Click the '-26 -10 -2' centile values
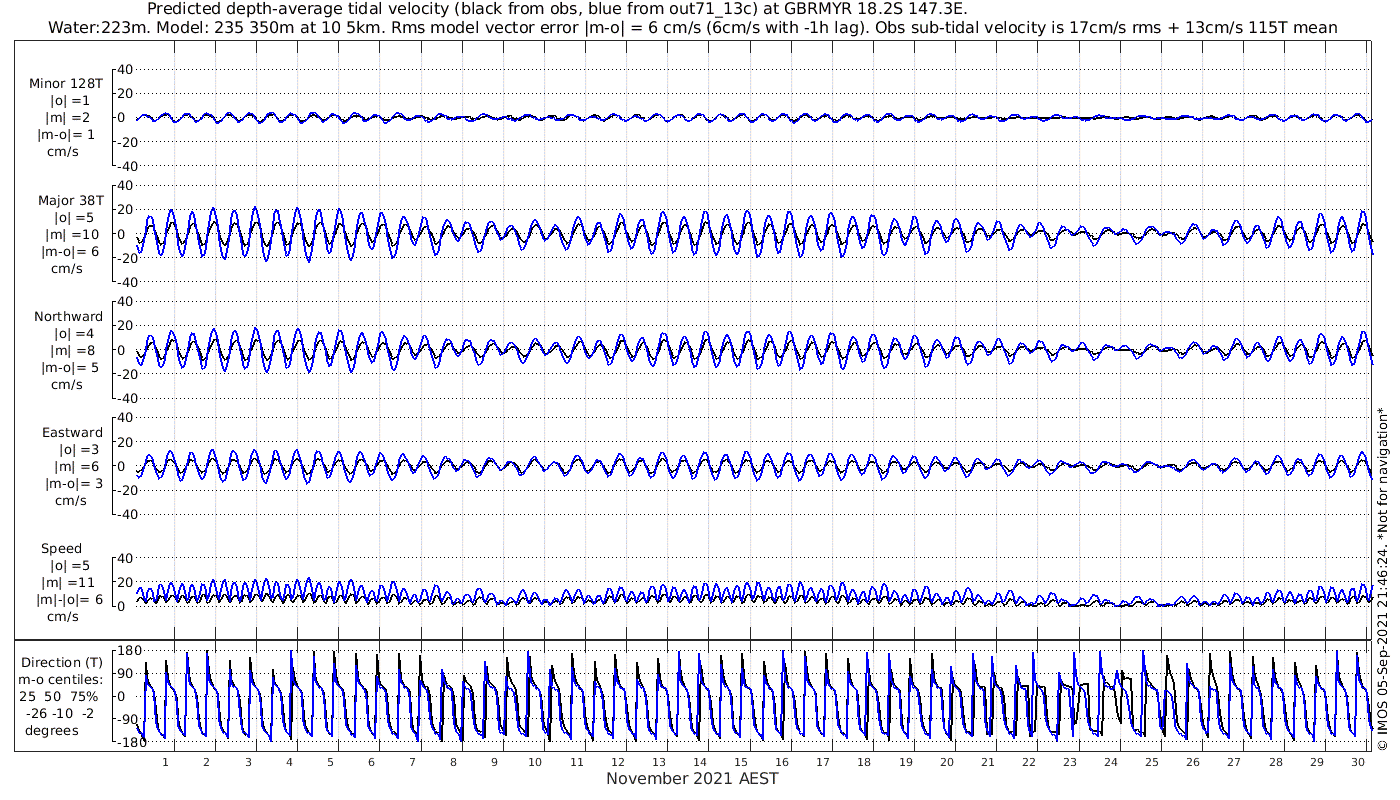 click(62, 713)
